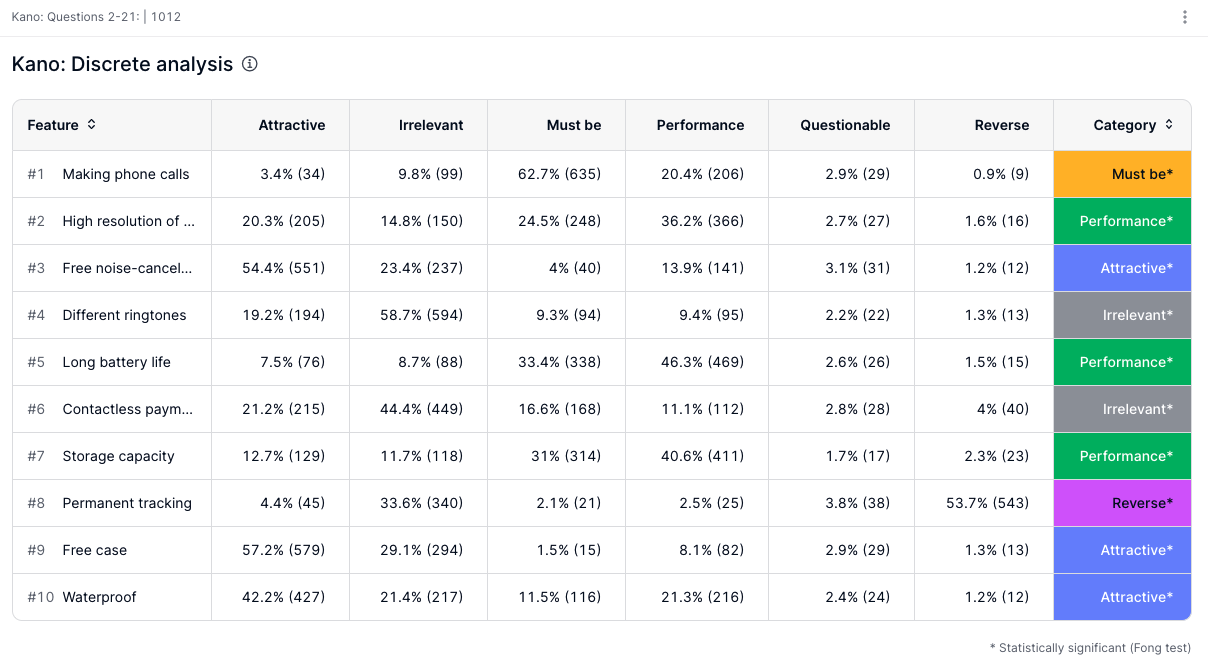
Task: Click the Irrelevant column header
Action: [x=431, y=125]
